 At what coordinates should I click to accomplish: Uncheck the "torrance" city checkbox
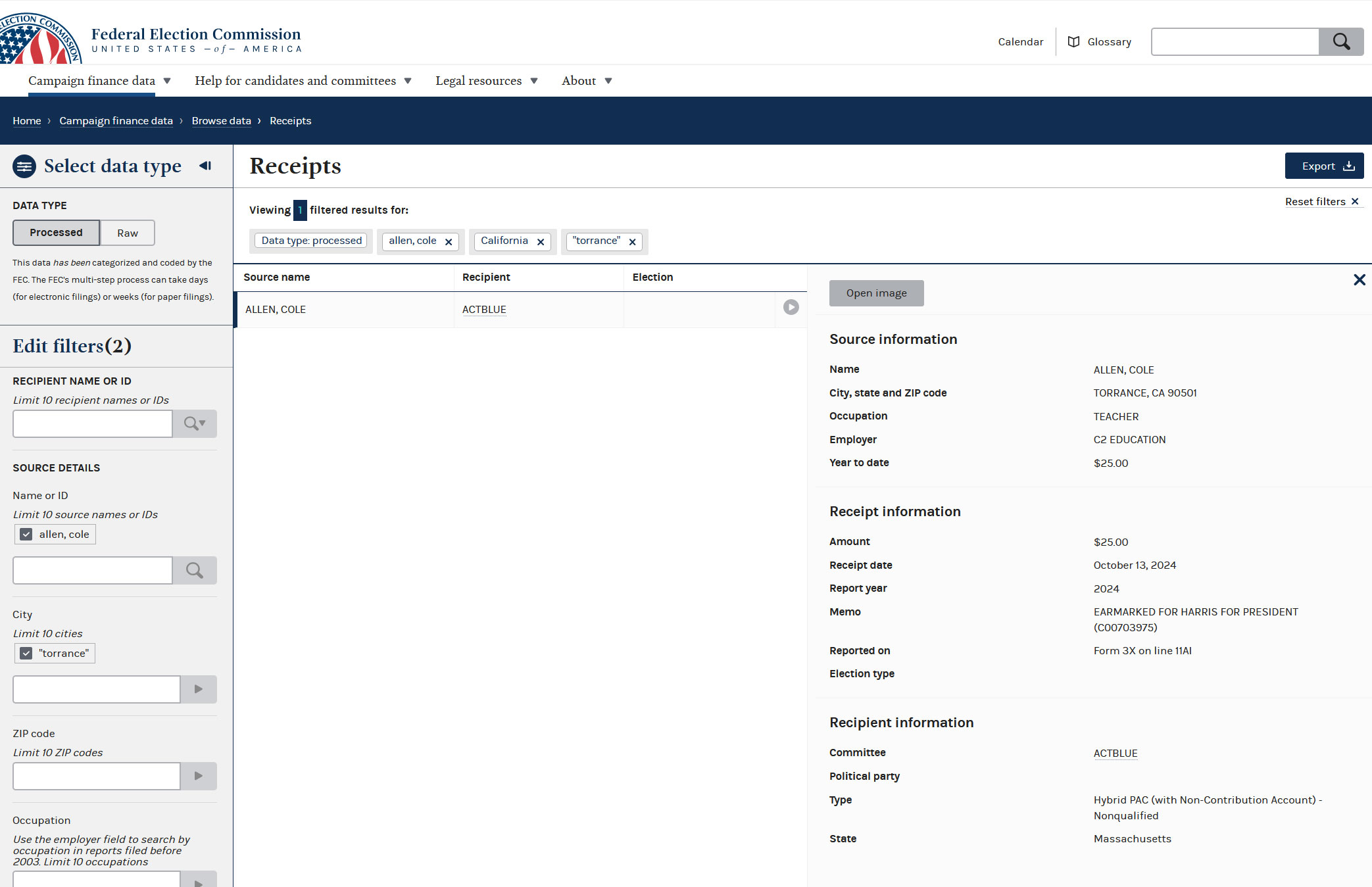[x=26, y=654]
